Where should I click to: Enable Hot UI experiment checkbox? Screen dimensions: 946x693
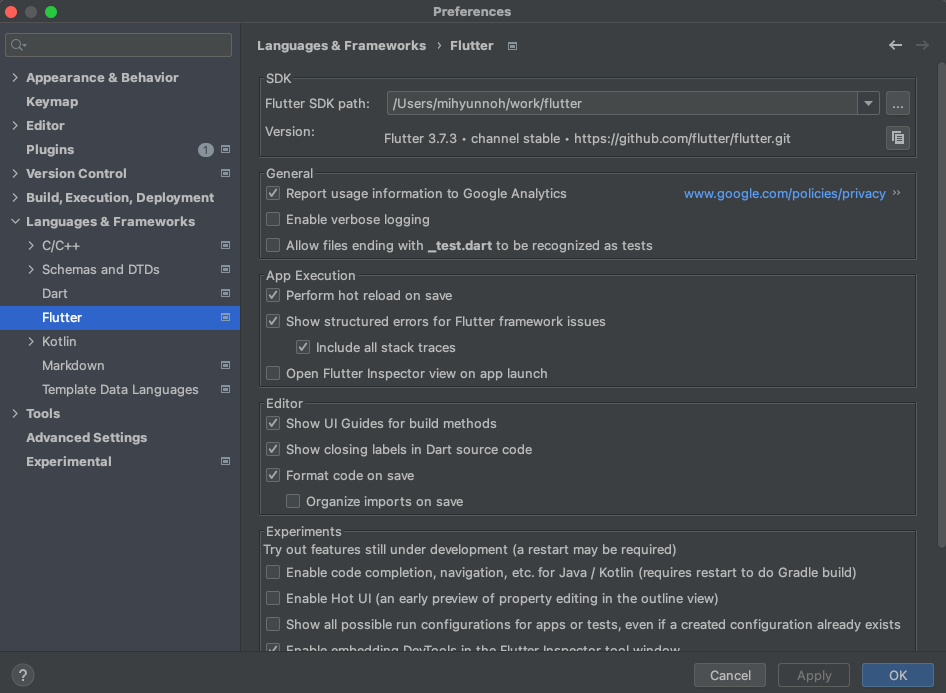tap(273, 598)
